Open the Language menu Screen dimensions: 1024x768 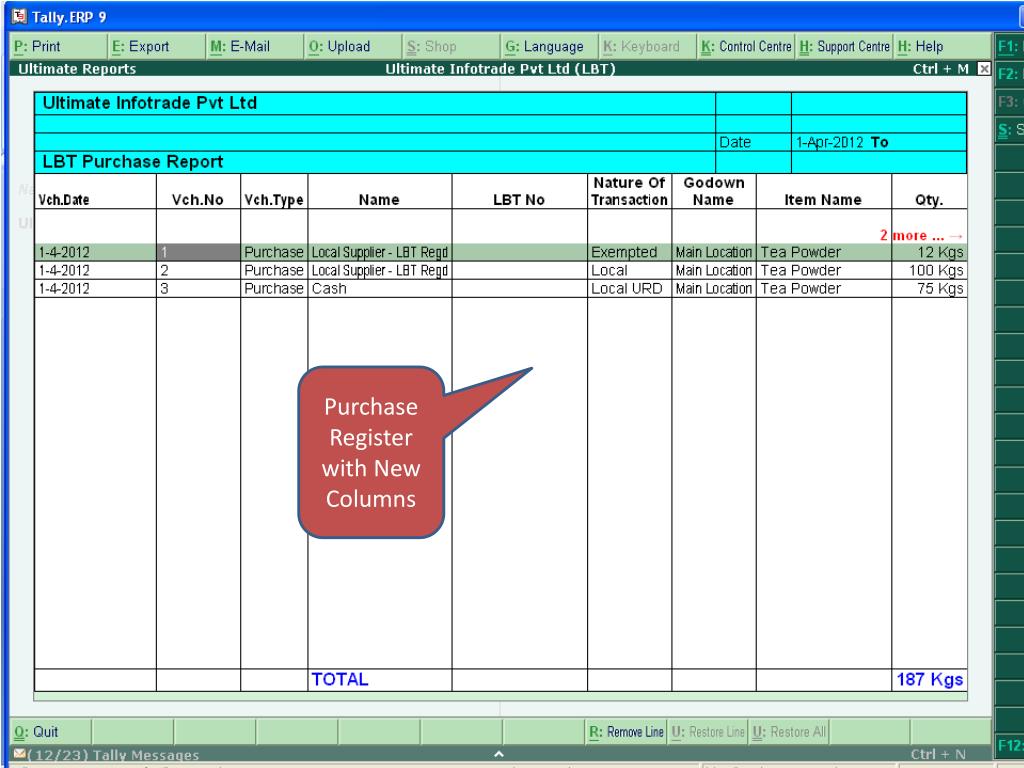(550, 46)
